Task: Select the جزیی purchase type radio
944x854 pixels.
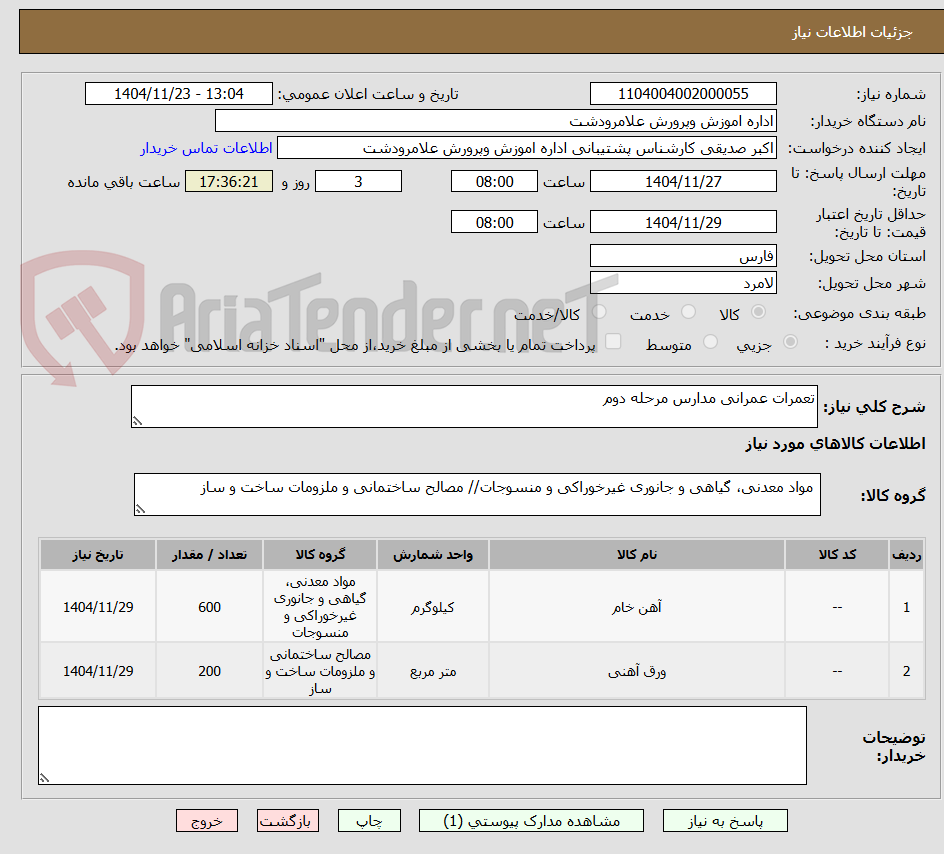Action: click(x=790, y=342)
